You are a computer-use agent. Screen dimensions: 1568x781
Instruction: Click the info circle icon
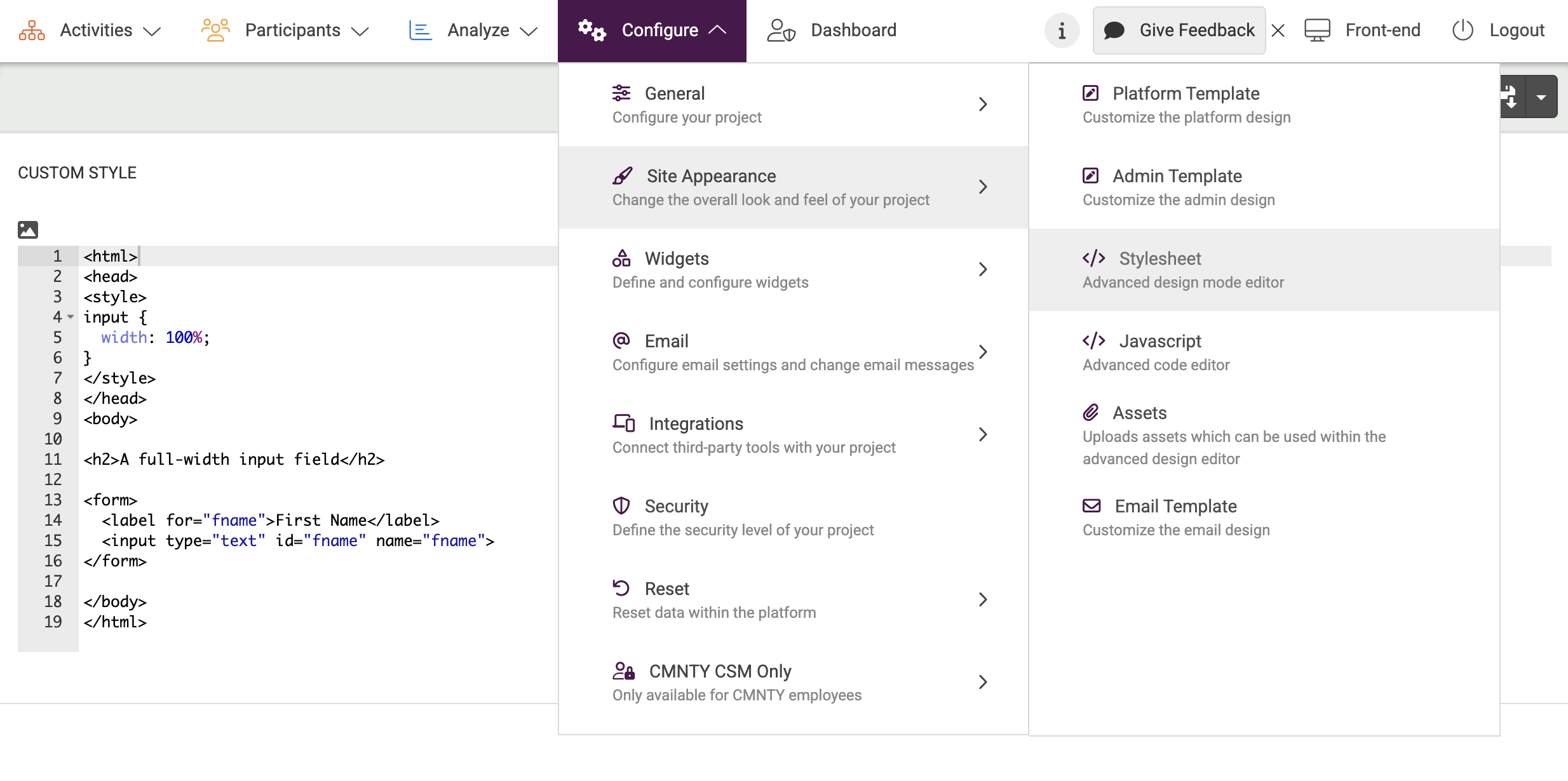click(x=1062, y=30)
